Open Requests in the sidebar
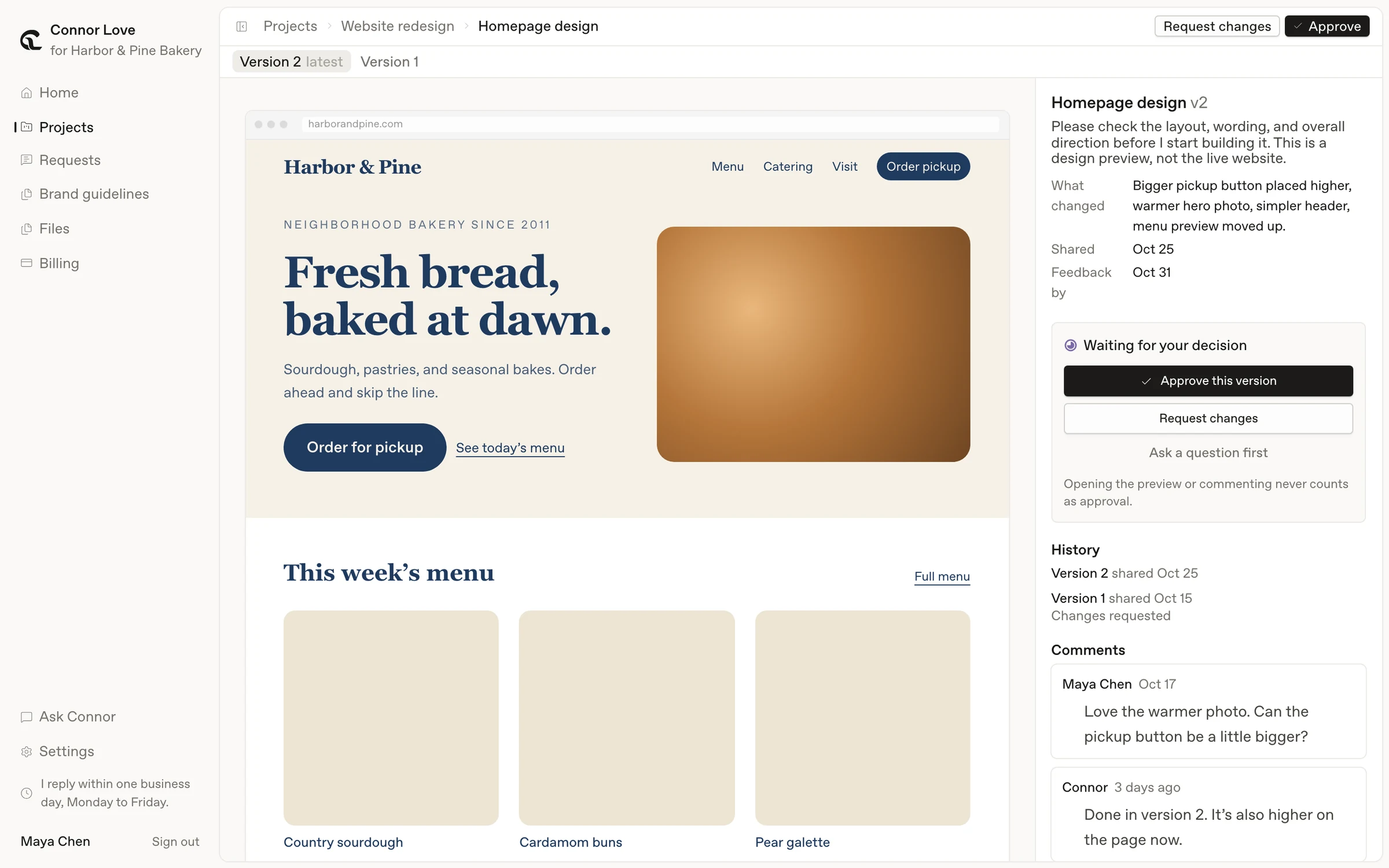The width and height of the screenshot is (1389, 868). 70,160
